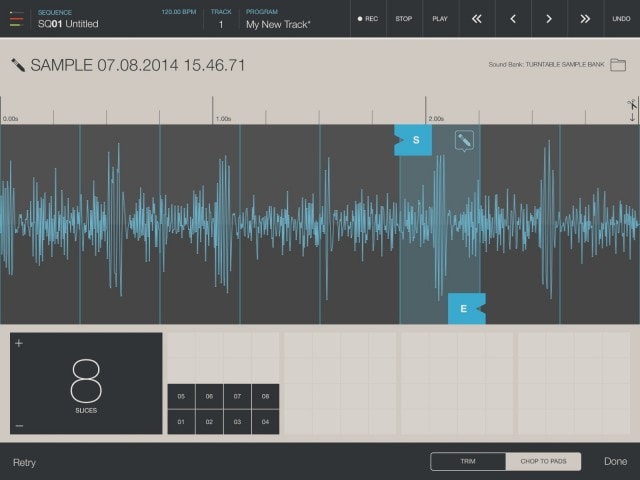Jump back with double left arrows
This screenshot has width=640, height=480.
coord(477,19)
